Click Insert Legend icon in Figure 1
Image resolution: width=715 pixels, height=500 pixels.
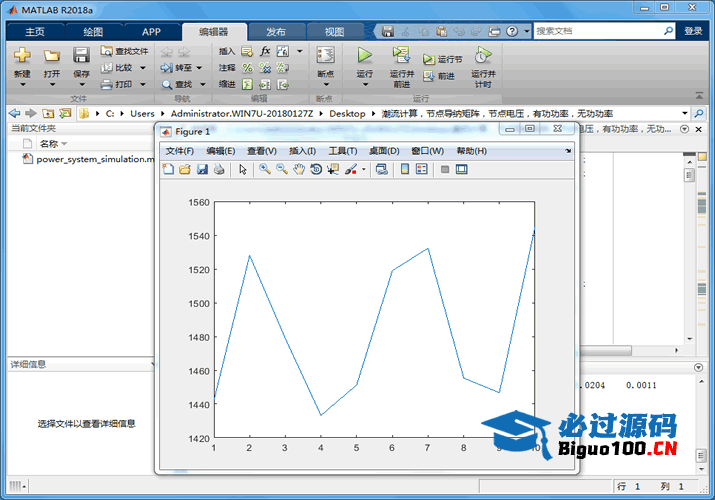tap(422, 170)
